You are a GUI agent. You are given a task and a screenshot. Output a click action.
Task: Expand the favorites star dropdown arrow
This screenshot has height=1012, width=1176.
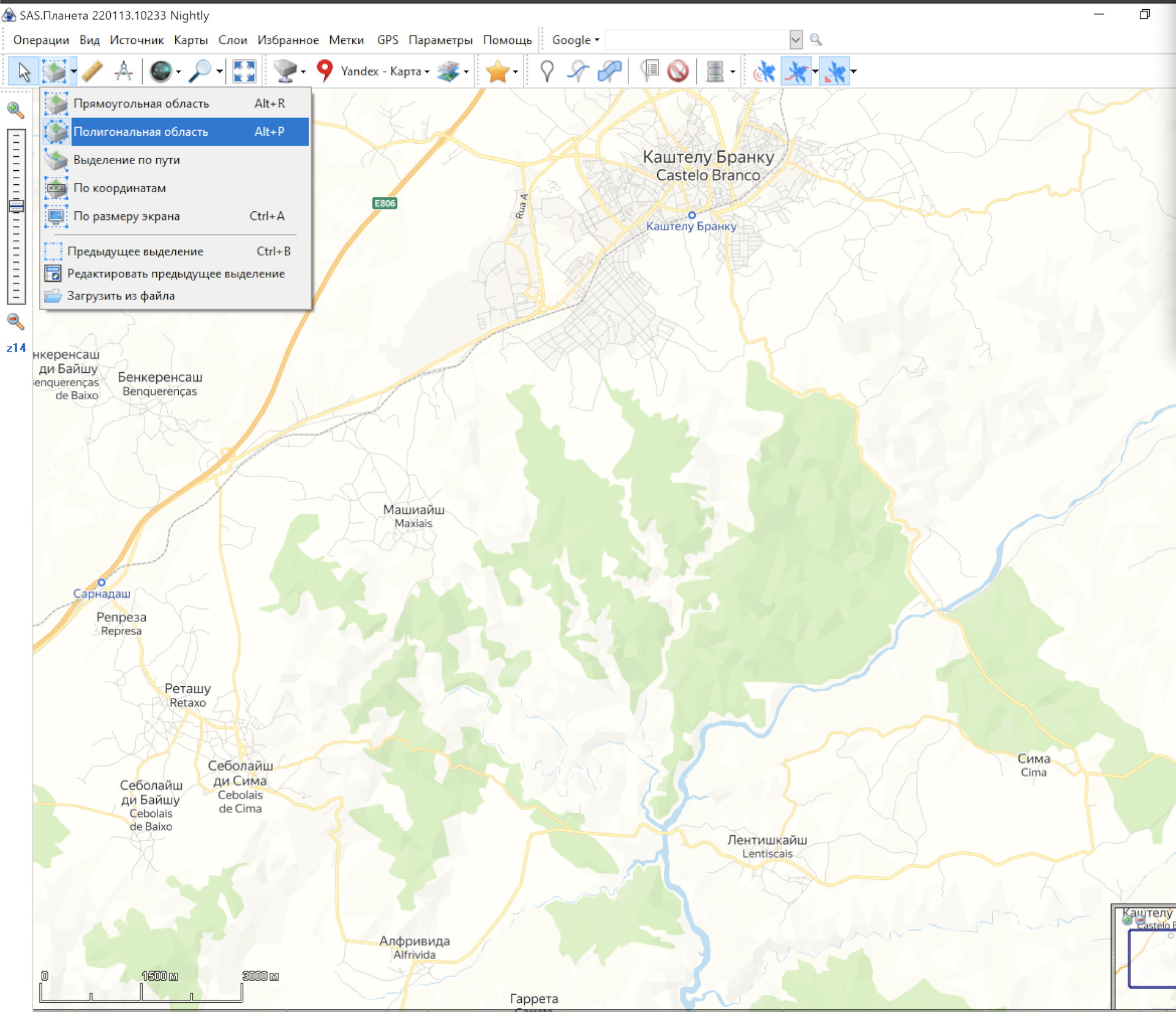(x=515, y=72)
